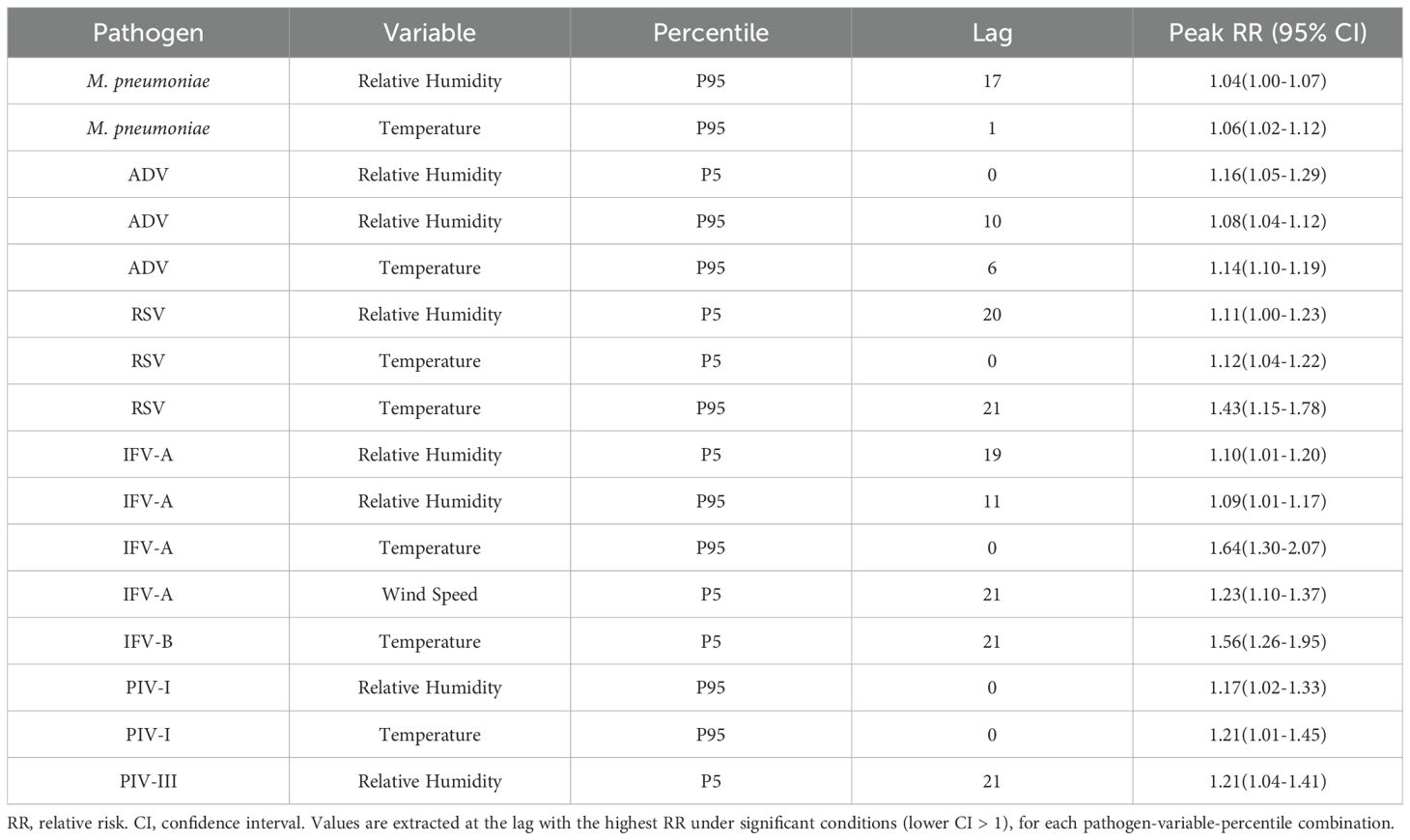The image size is (1410, 840).
Task: Click the lag value 19 cell
Action: (x=992, y=455)
